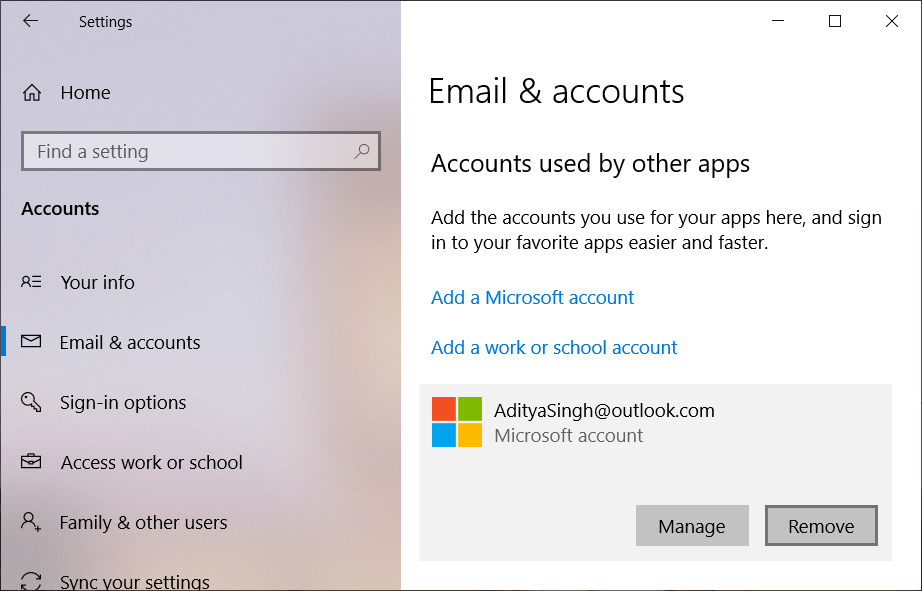Click the Microsoft logo beside the account
The image size is (922, 591).
click(x=457, y=422)
